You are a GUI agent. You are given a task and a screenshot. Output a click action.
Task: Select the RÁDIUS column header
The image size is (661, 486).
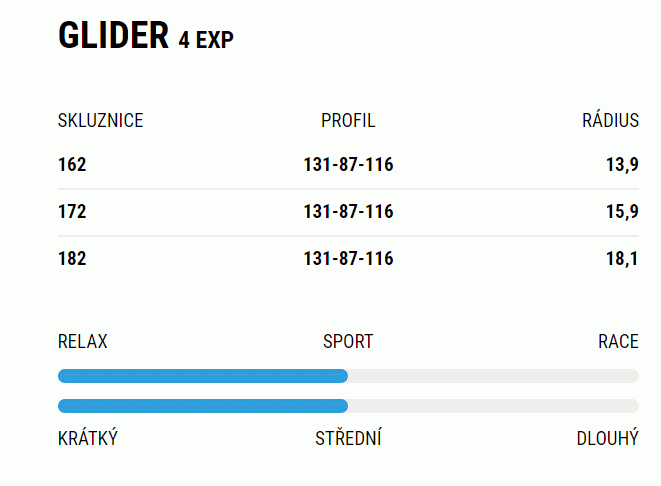click(610, 120)
